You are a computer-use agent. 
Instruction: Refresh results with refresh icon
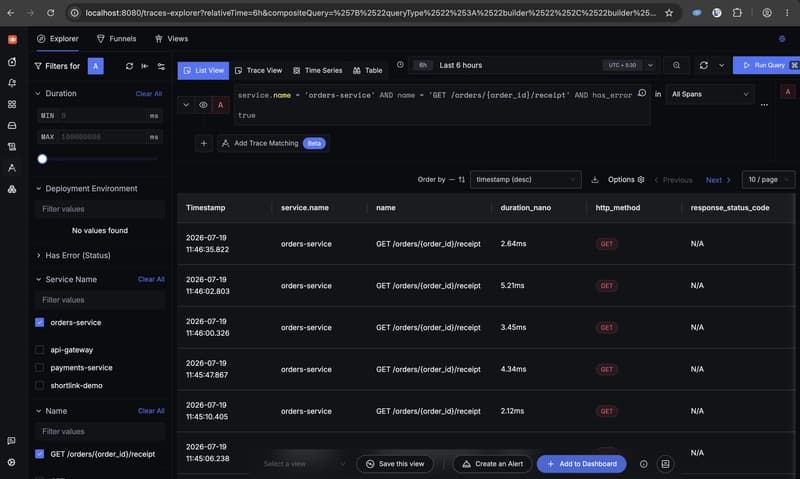coord(704,65)
